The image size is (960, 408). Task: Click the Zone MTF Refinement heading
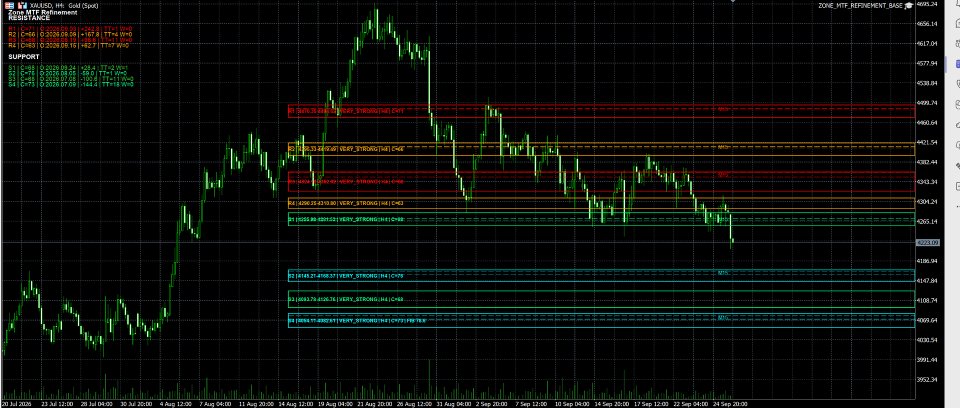tap(43, 12)
